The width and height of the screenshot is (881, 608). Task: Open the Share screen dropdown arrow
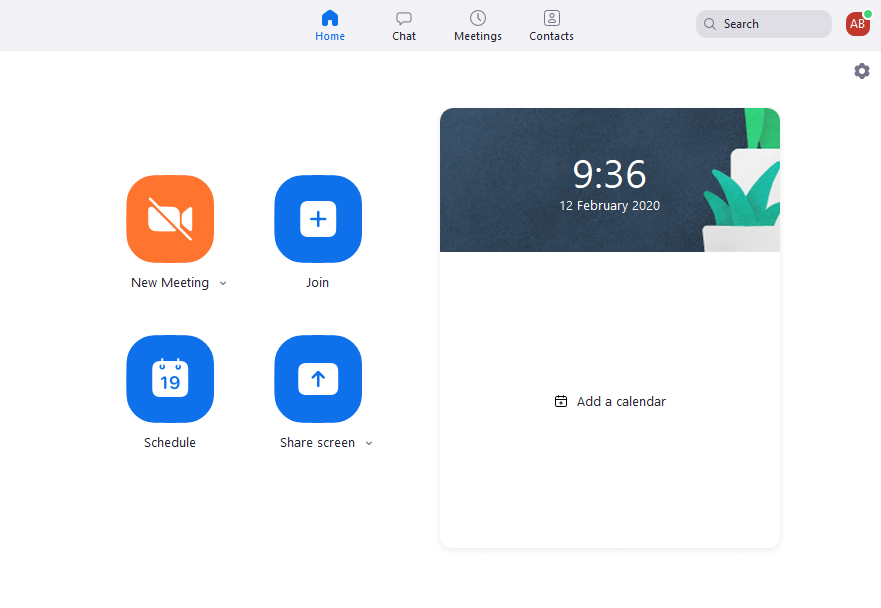pyautogui.click(x=369, y=442)
